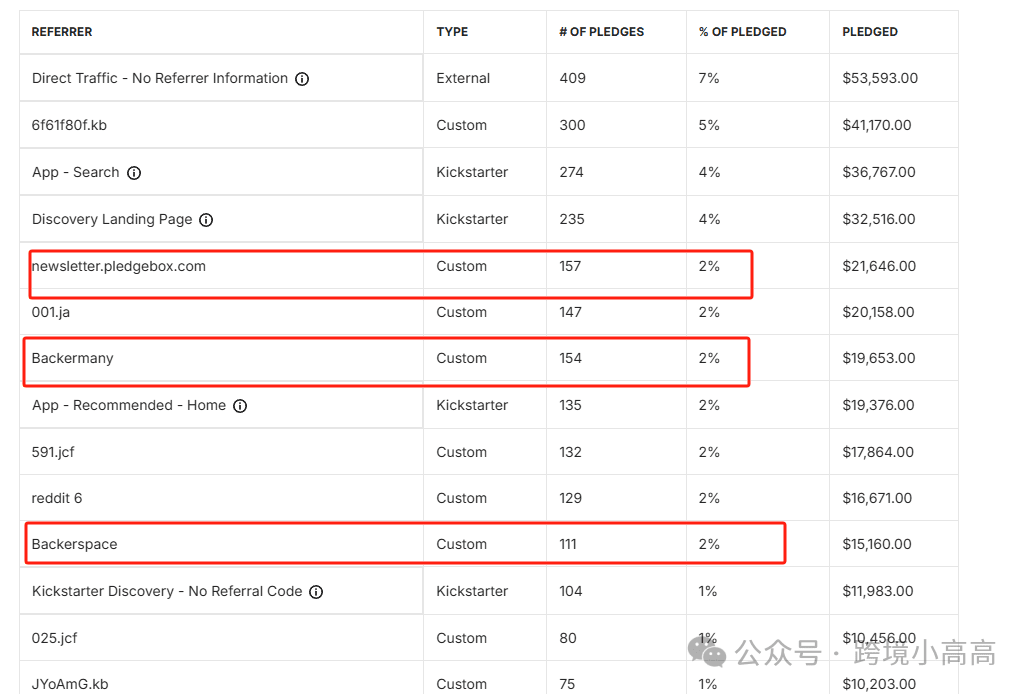Click the 591.jcf referrer entry

point(53,452)
